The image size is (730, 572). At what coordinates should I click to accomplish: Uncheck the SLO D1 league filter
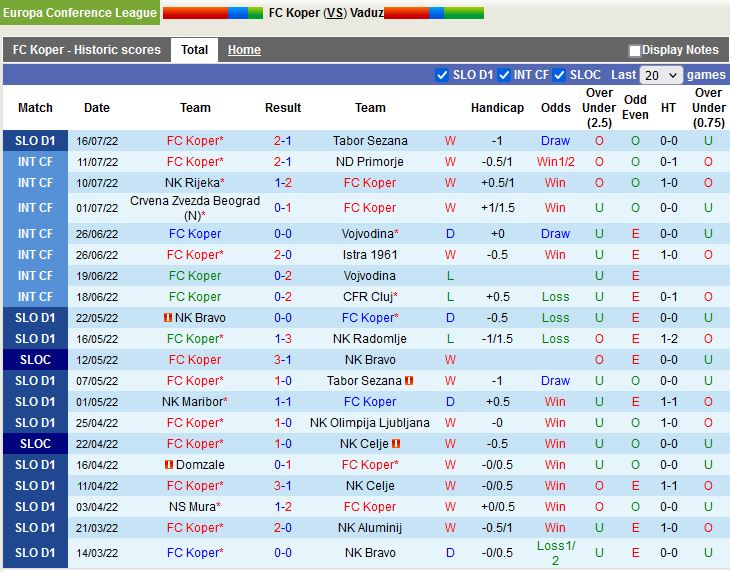click(441, 75)
